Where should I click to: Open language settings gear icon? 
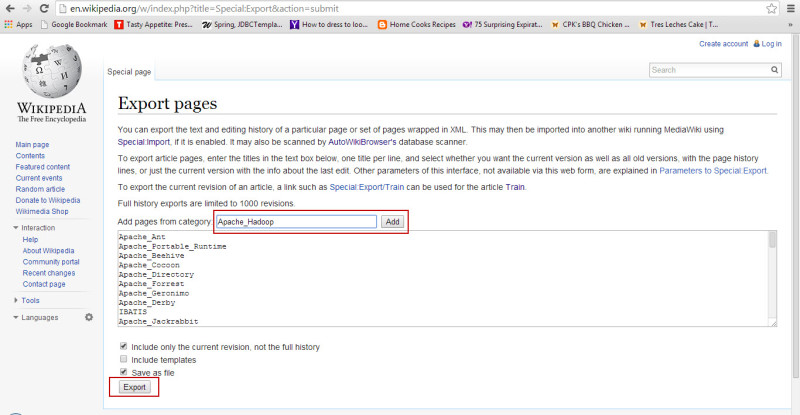click(x=88, y=317)
